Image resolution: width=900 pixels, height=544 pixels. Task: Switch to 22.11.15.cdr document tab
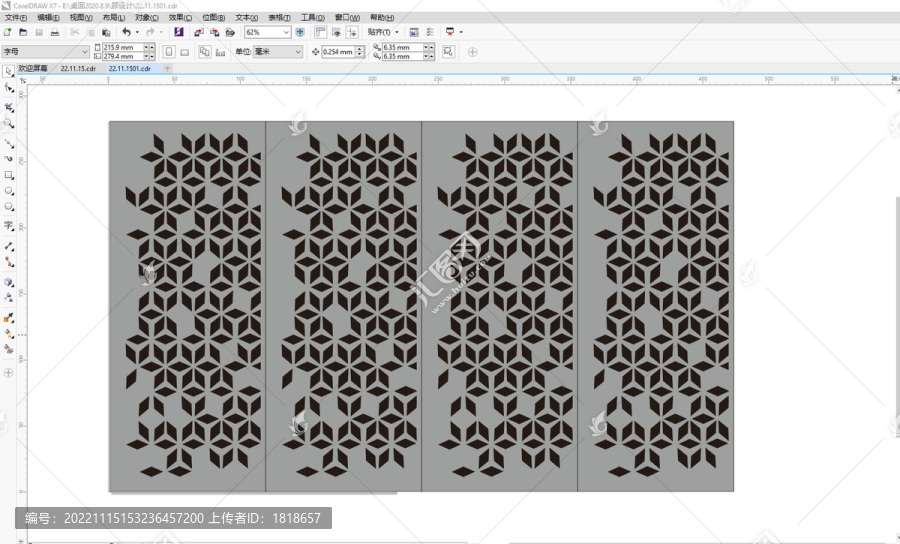pyautogui.click(x=78, y=68)
